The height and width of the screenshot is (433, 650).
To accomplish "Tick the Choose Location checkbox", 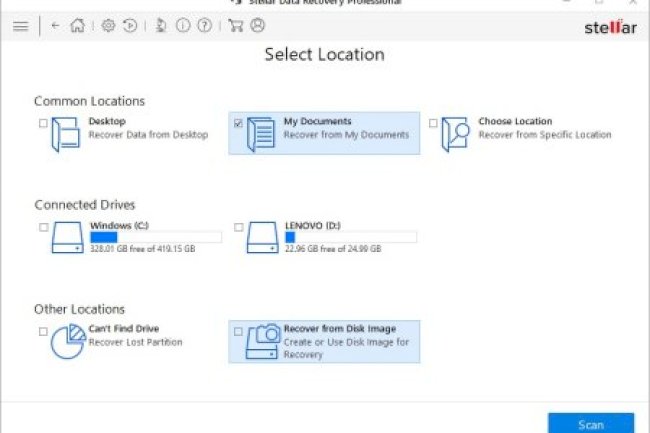I will 433,124.
